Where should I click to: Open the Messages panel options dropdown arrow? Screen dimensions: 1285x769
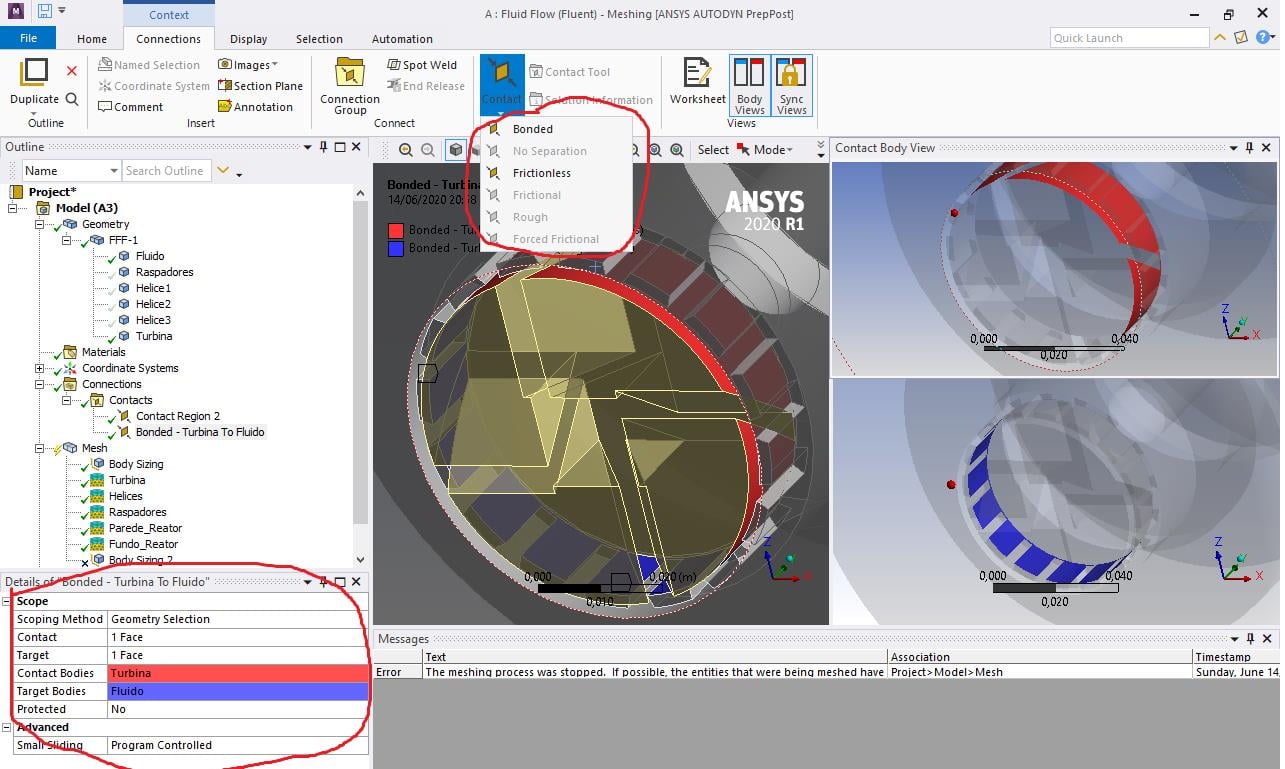1234,639
